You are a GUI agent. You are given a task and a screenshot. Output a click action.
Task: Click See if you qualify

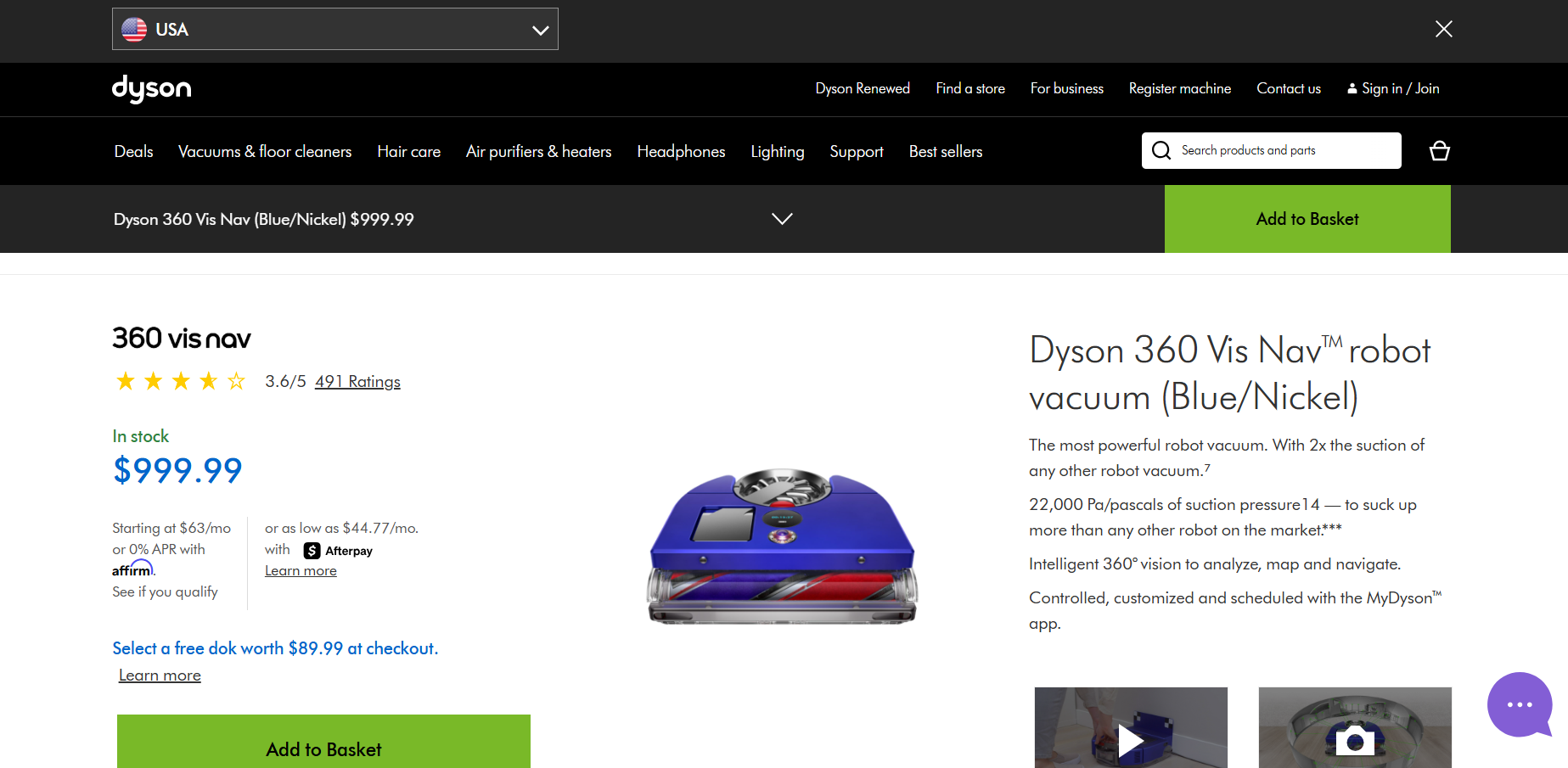point(165,591)
